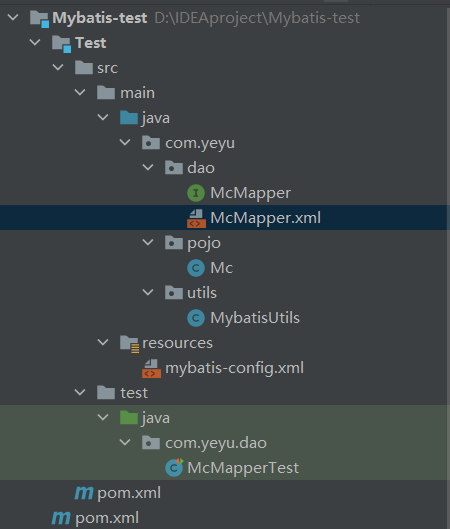450x529 pixels.
Task: Collapse the Mybatis-test project root
Action: [13, 17]
